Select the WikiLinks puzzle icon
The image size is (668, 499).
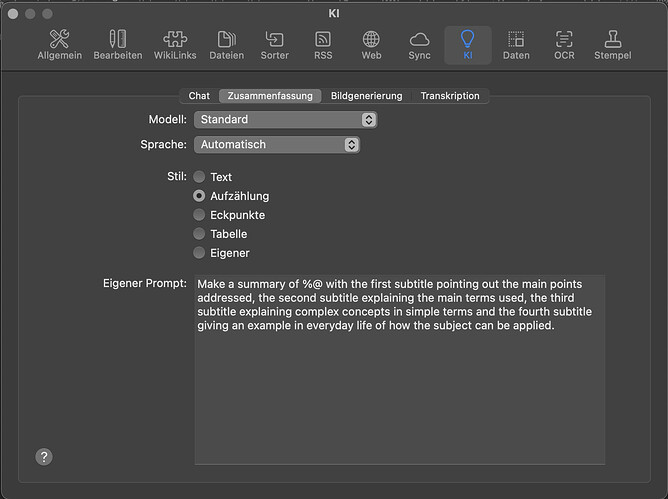(176, 45)
